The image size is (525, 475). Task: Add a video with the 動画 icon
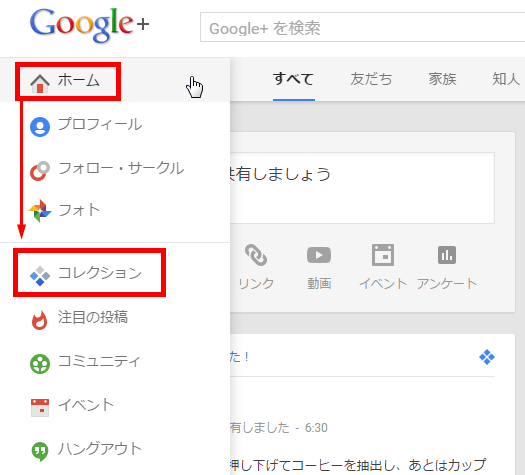pyautogui.click(x=319, y=255)
